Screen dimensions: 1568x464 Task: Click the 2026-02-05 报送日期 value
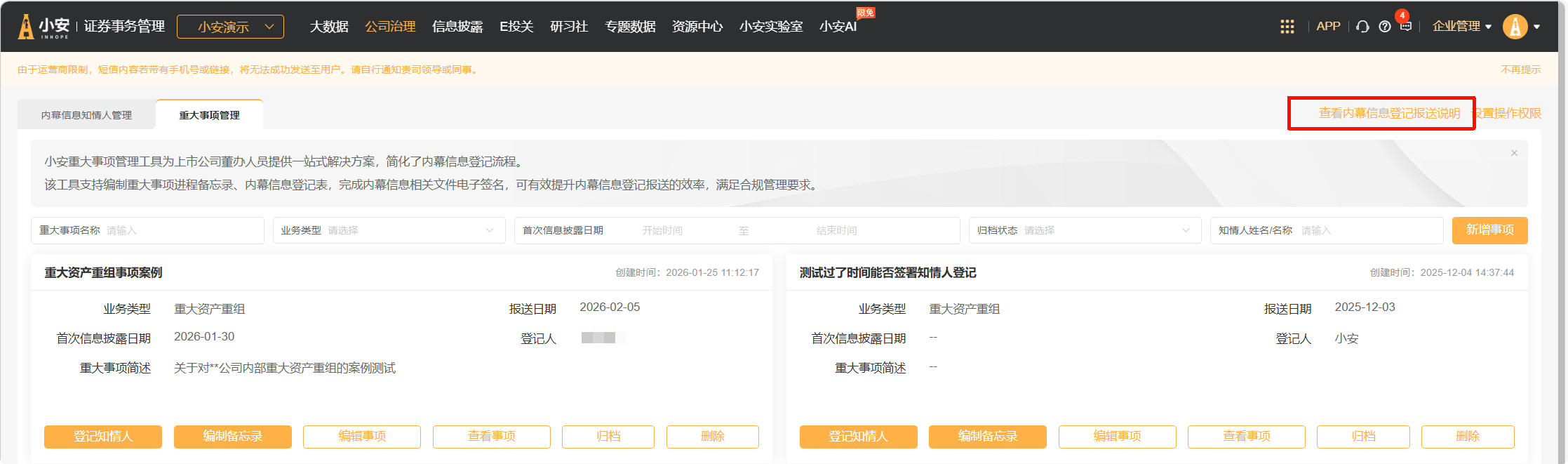(610, 307)
